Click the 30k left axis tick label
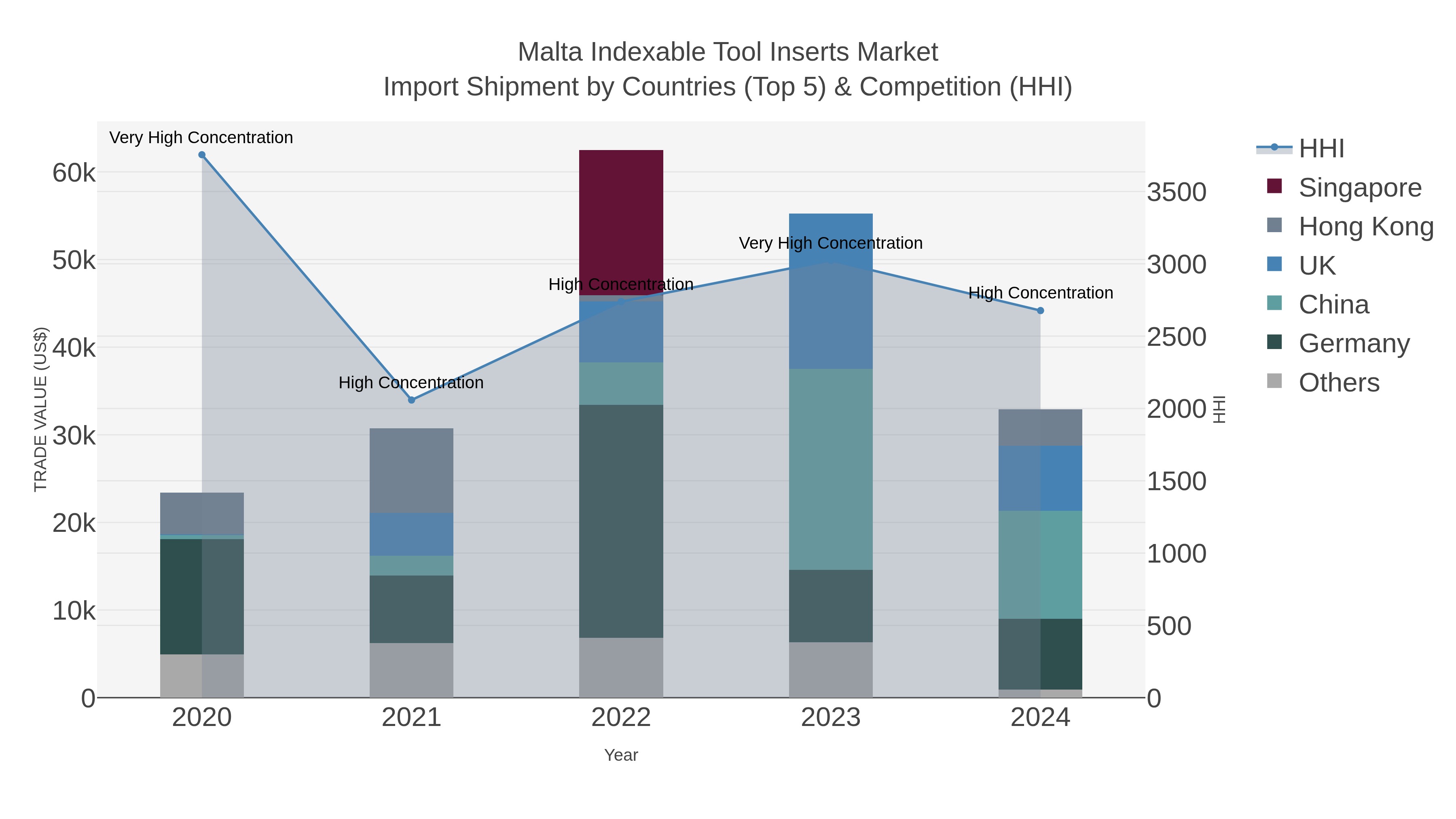The width and height of the screenshot is (1456, 819). pos(74,436)
